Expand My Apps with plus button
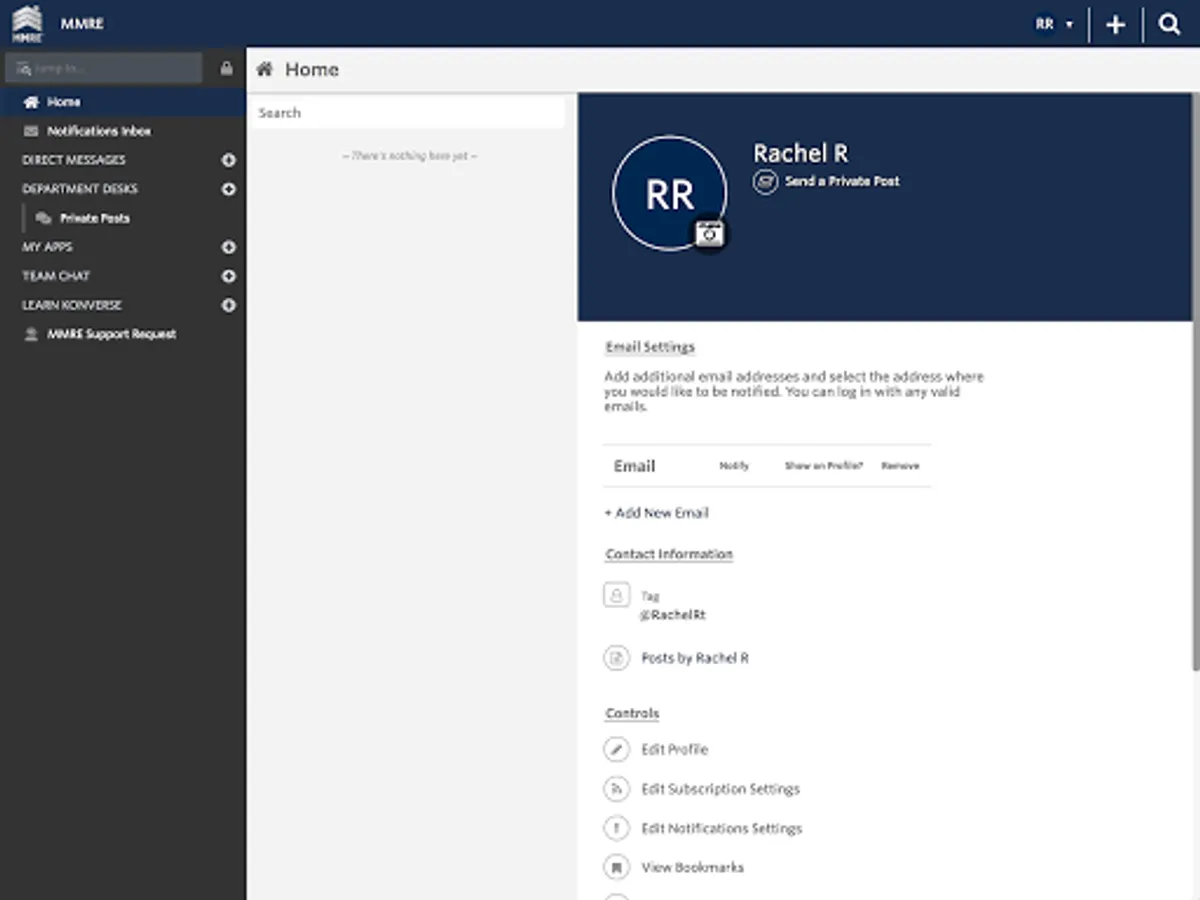Screen dimensions: 1200x900 pyautogui.click(x=228, y=247)
